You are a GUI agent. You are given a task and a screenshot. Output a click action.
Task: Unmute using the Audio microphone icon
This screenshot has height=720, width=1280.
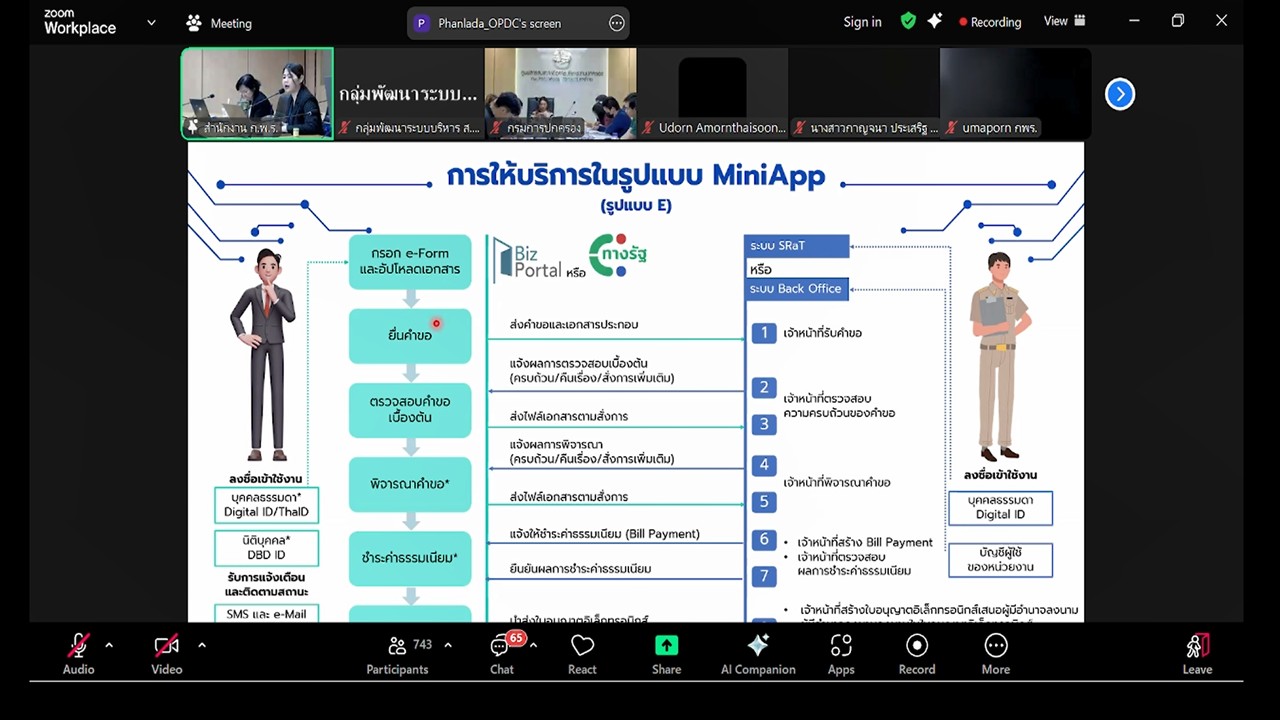tap(78, 646)
